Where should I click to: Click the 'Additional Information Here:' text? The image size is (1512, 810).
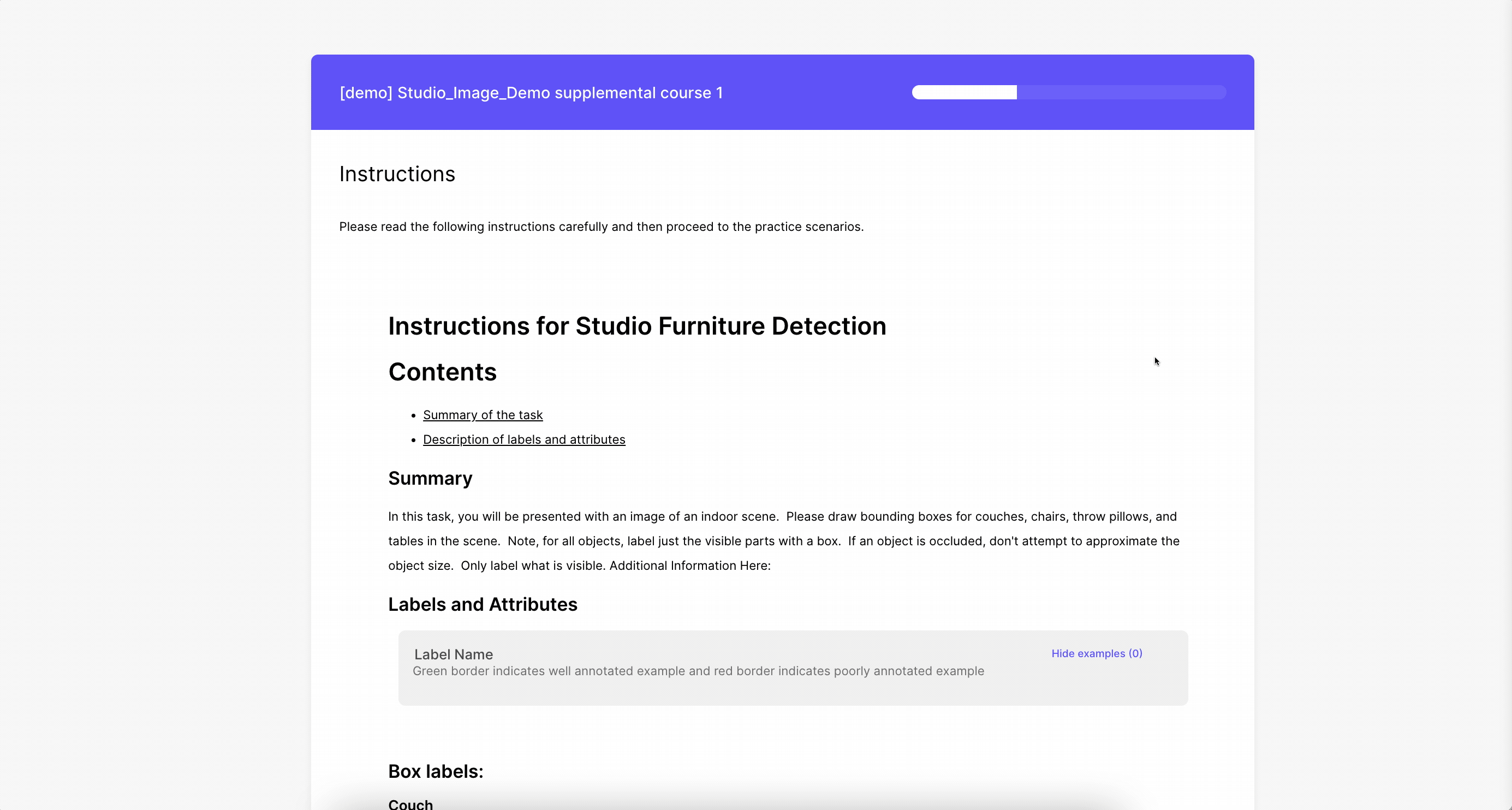[689, 566]
